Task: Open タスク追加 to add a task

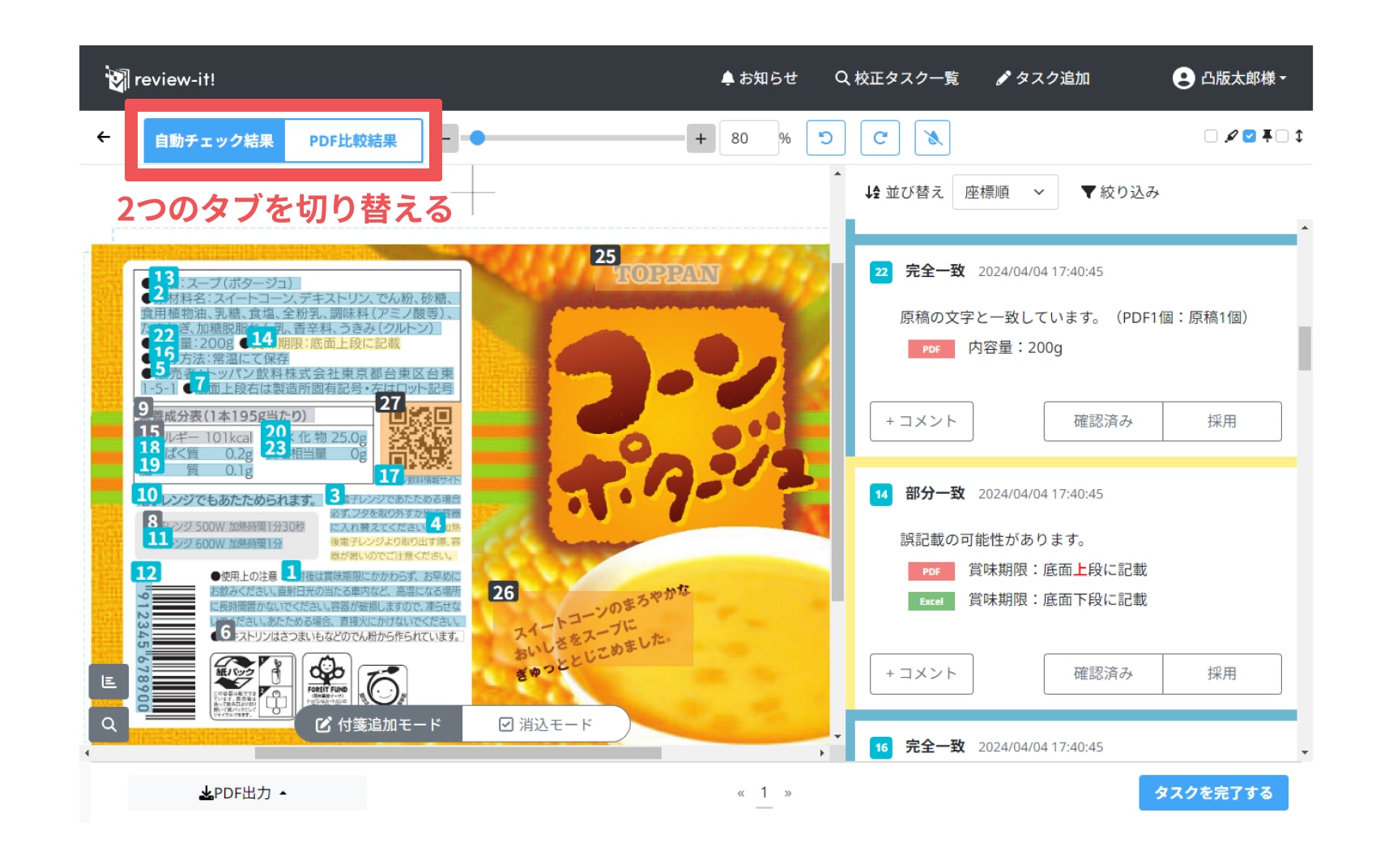Action: click(1042, 78)
